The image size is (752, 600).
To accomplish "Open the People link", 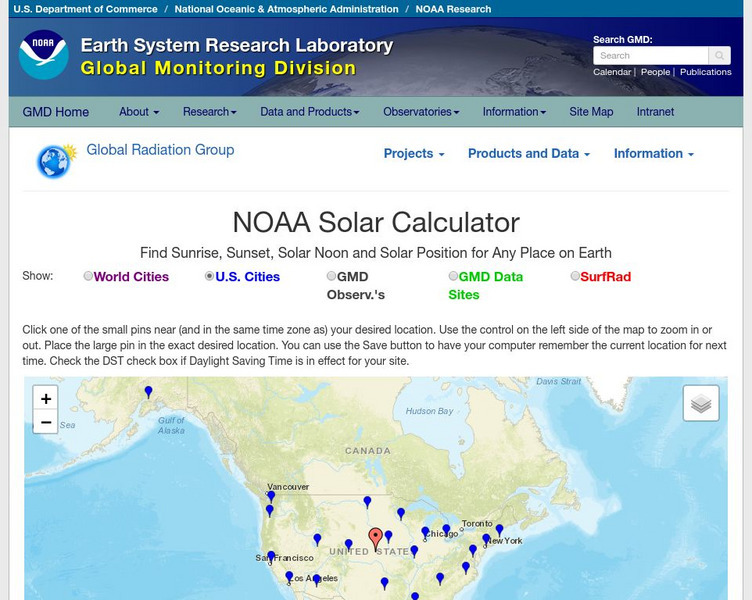I will point(655,72).
